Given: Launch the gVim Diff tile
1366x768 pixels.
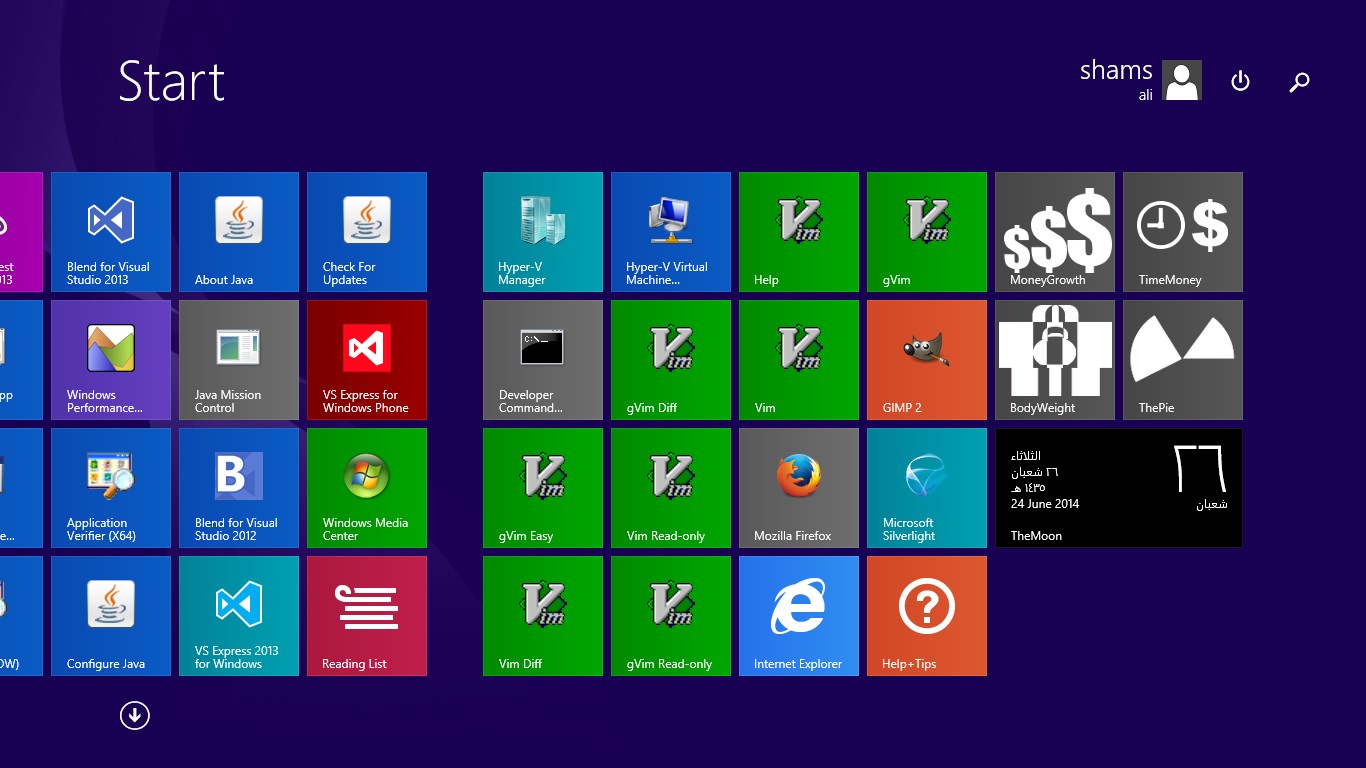Looking at the screenshot, I should (671, 360).
